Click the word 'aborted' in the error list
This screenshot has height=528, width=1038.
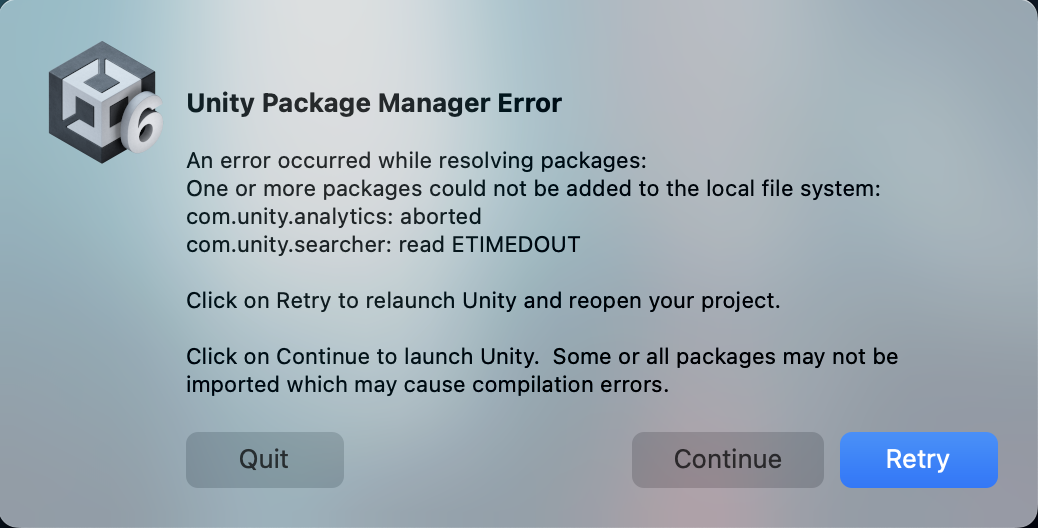(441, 216)
